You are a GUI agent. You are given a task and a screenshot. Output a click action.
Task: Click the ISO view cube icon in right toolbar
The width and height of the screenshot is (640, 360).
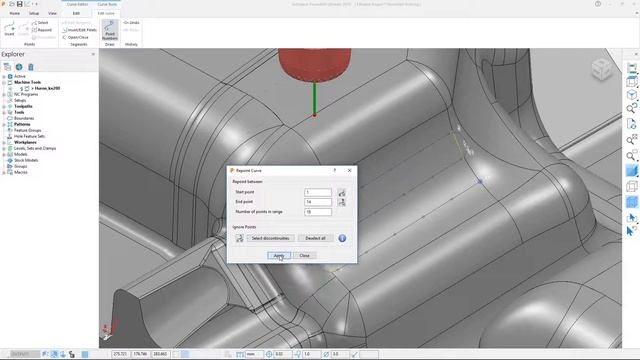click(631, 95)
